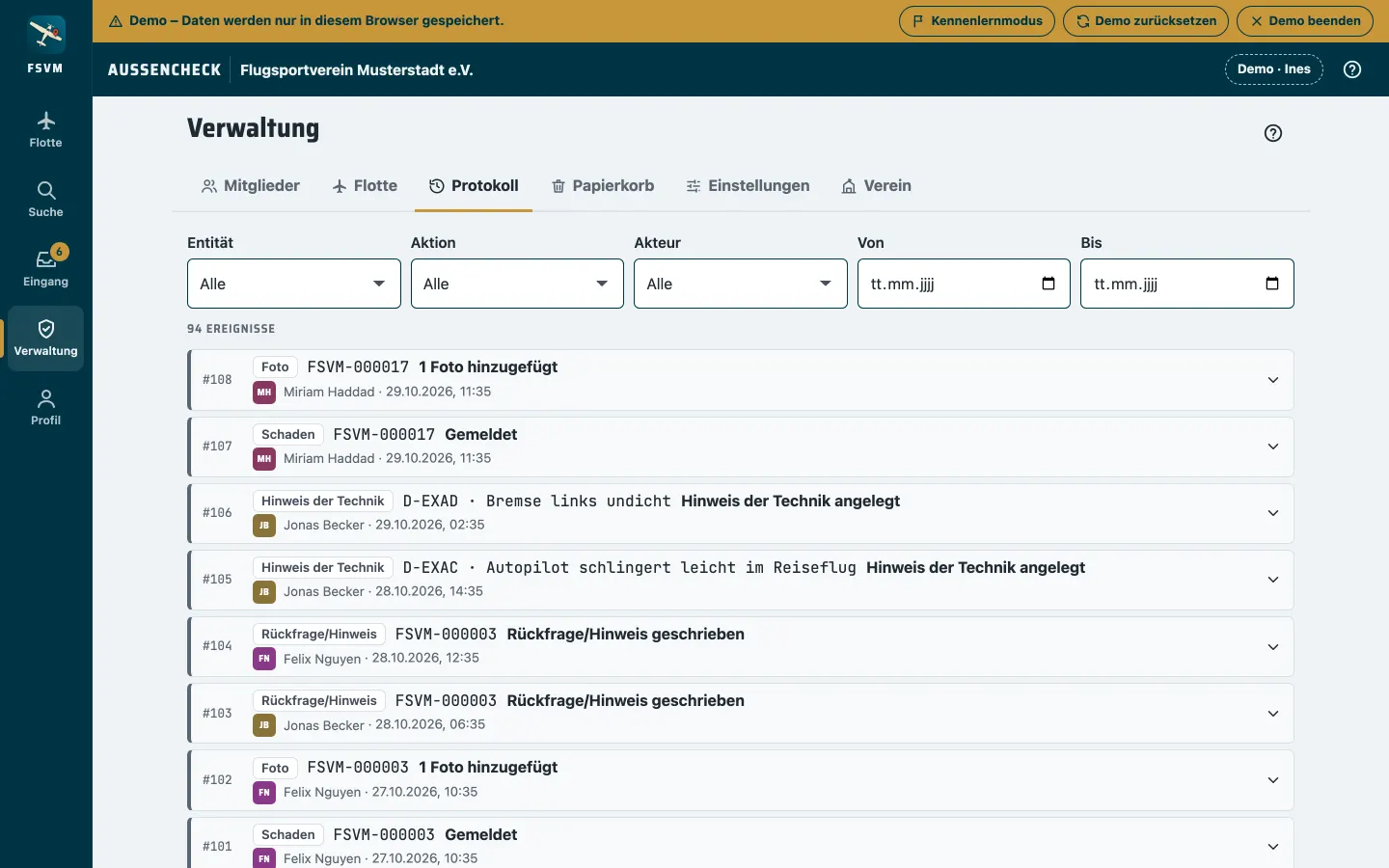Click Jonas Becker avatar on event #103

point(264,725)
